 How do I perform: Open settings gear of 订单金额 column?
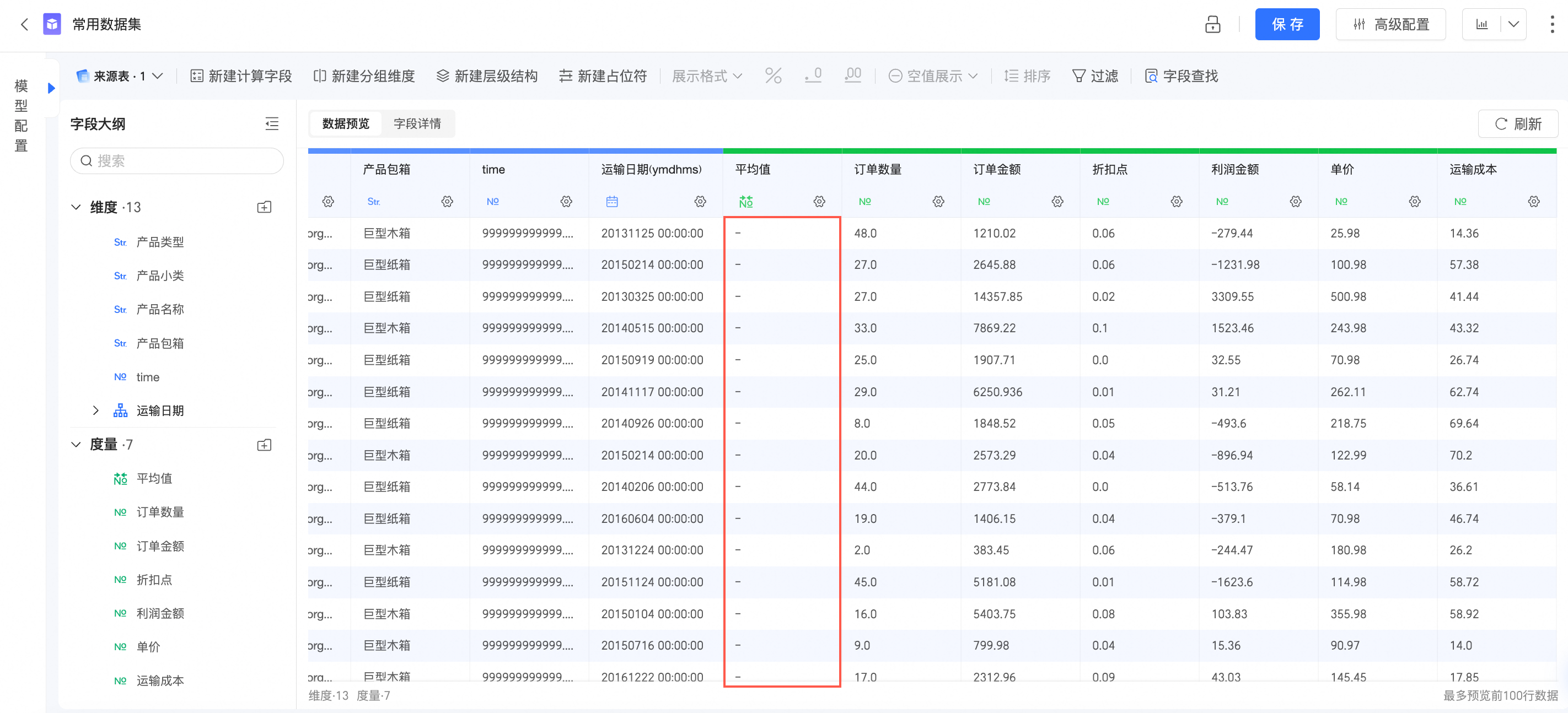tap(1057, 201)
